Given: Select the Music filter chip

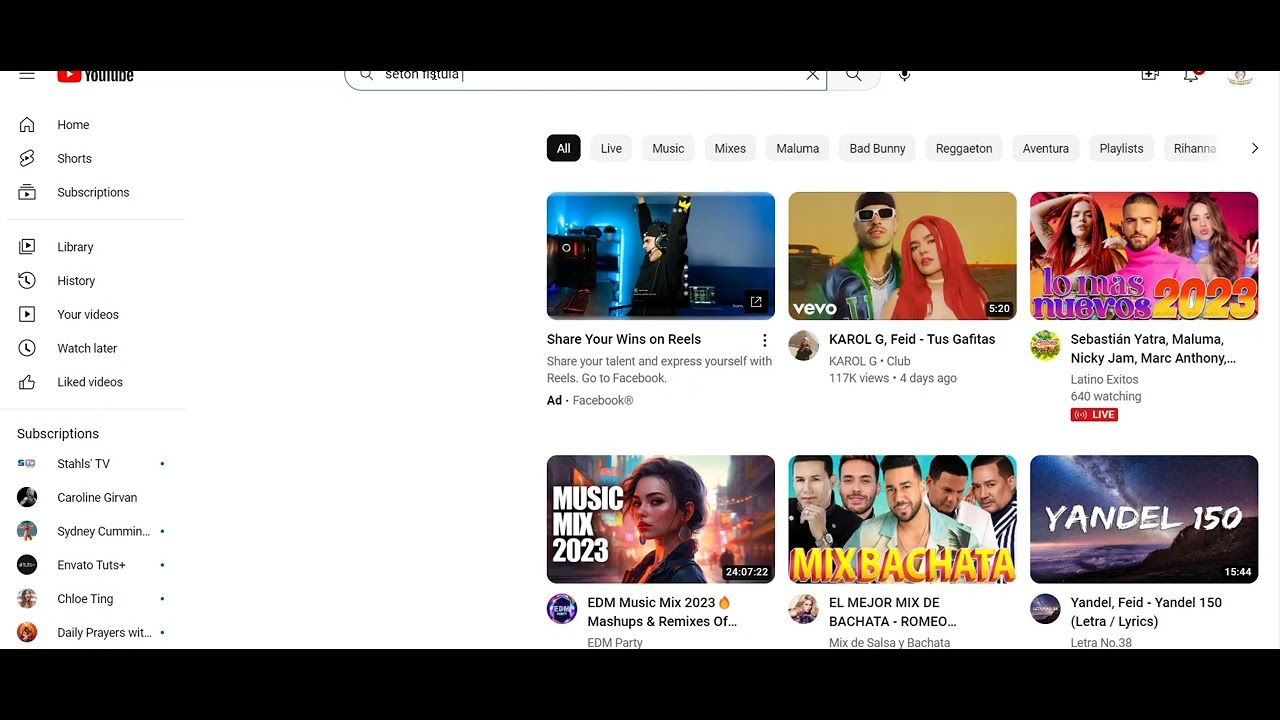Looking at the screenshot, I should click(668, 148).
